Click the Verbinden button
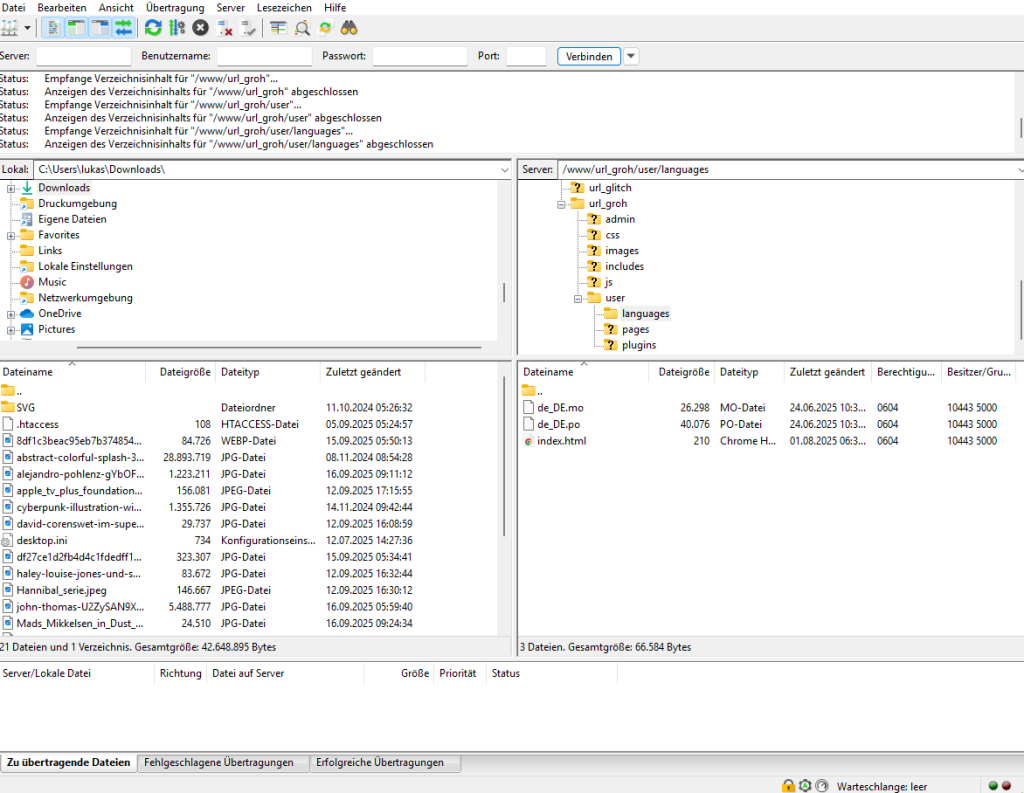This screenshot has height=793, width=1024. click(589, 56)
